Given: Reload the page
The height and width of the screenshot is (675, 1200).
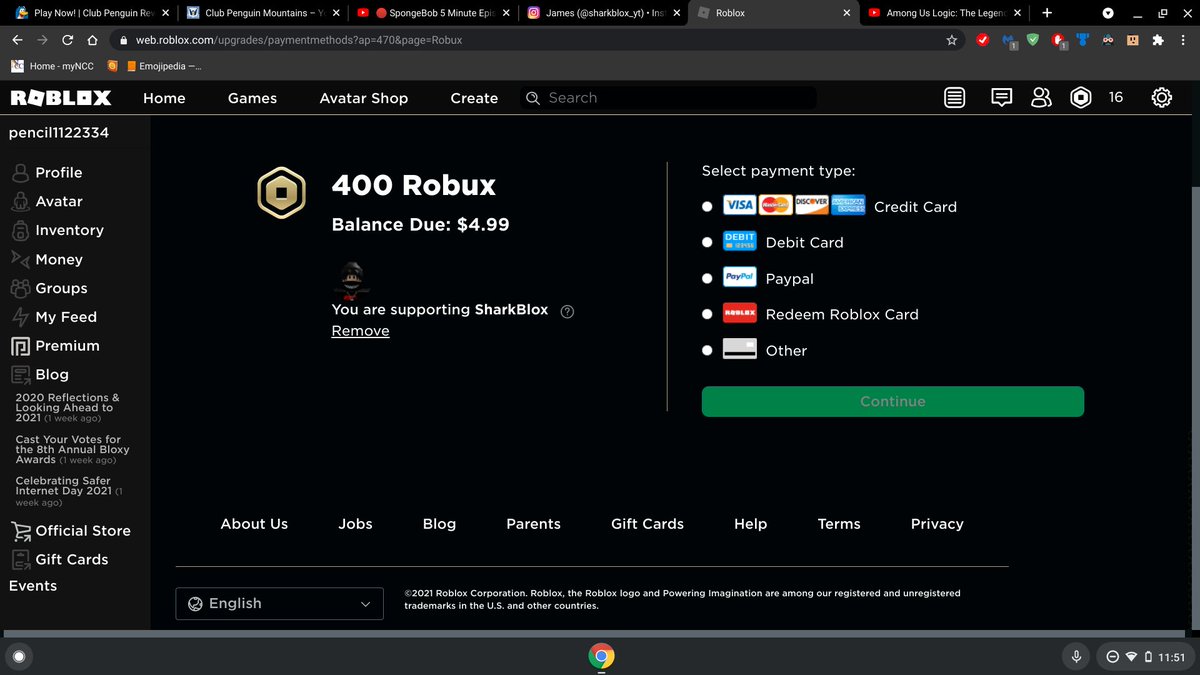Looking at the screenshot, I should point(67,40).
